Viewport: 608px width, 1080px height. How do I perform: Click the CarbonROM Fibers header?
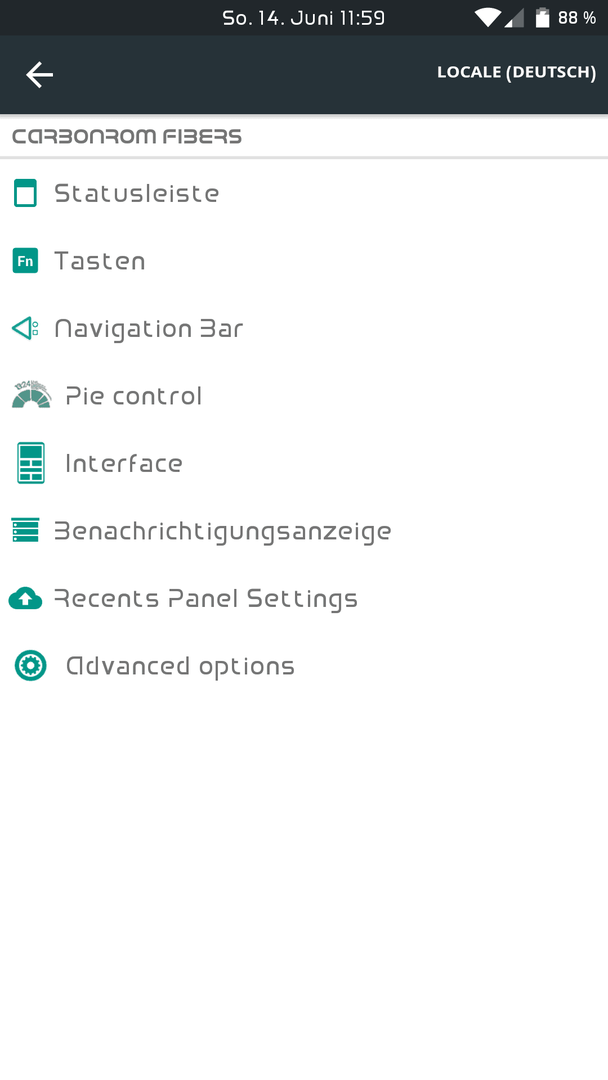(x=127, y=136)
